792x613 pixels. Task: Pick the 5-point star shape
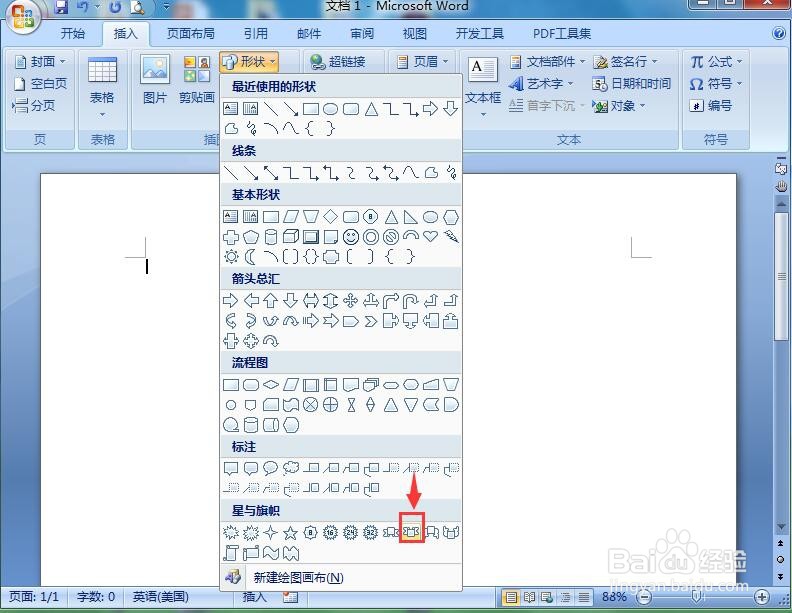pyautogui.click(x=290, y=532)
